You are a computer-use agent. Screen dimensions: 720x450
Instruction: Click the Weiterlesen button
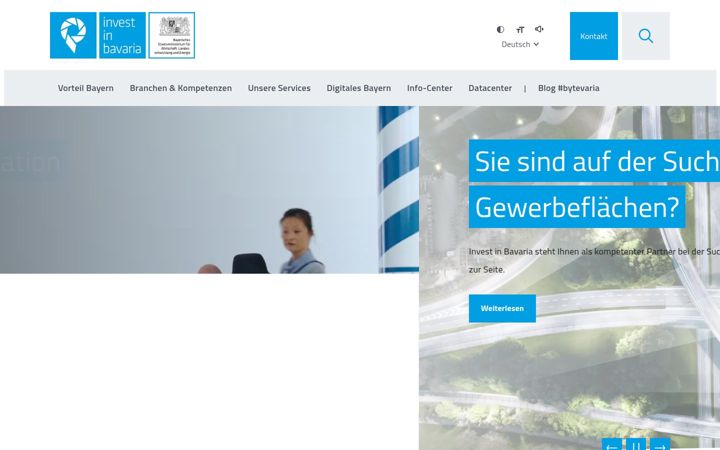(x=502, y=309)
